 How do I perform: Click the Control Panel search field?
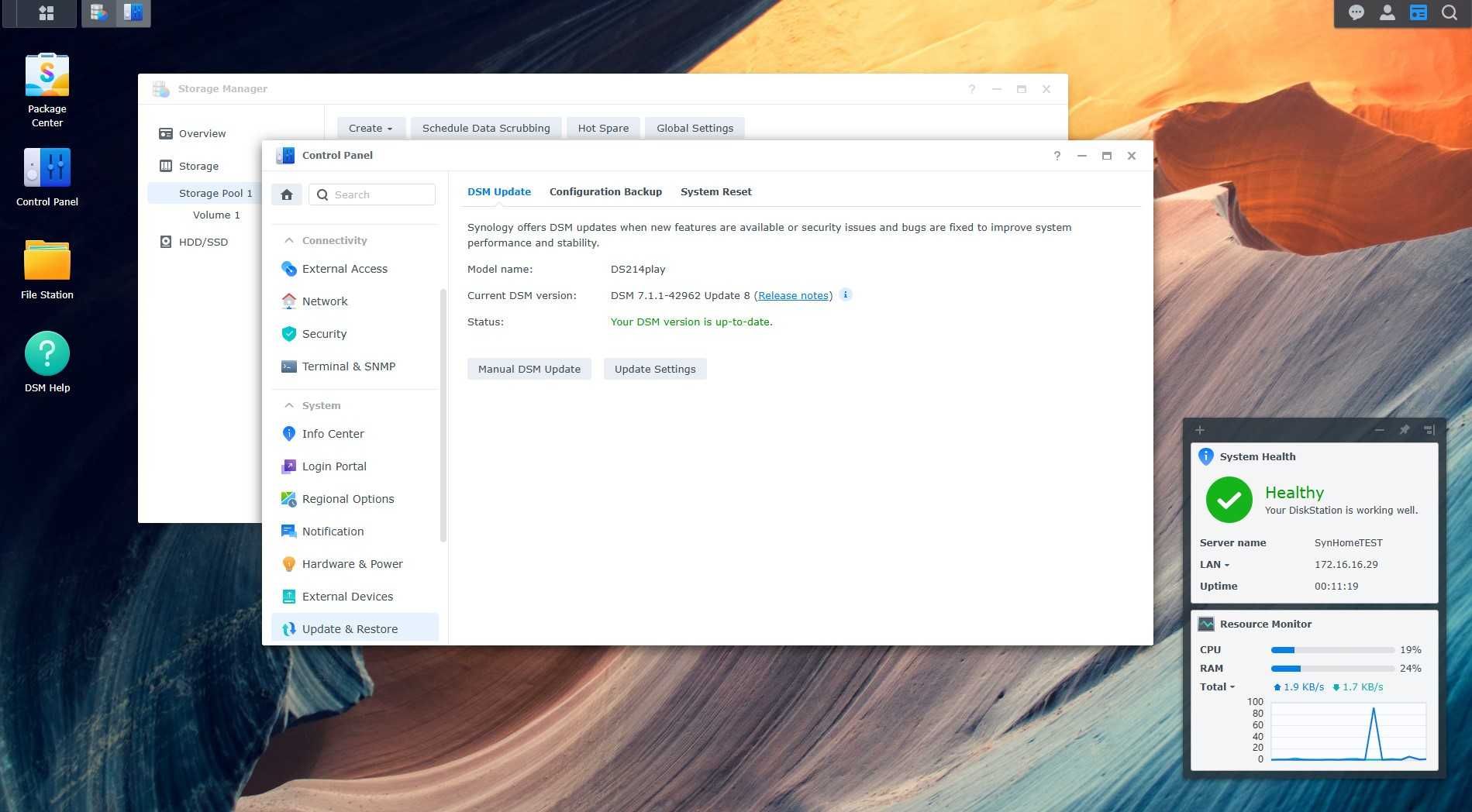pyautogui.click(x=372, y=194)
